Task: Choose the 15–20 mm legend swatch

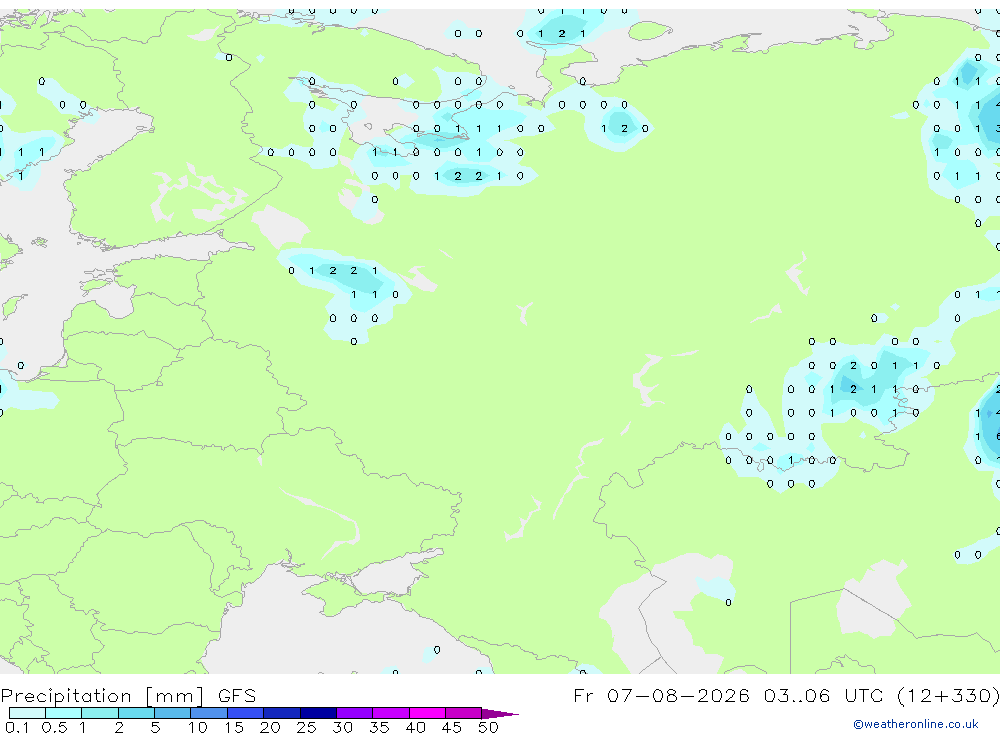Action: [246, 713]
